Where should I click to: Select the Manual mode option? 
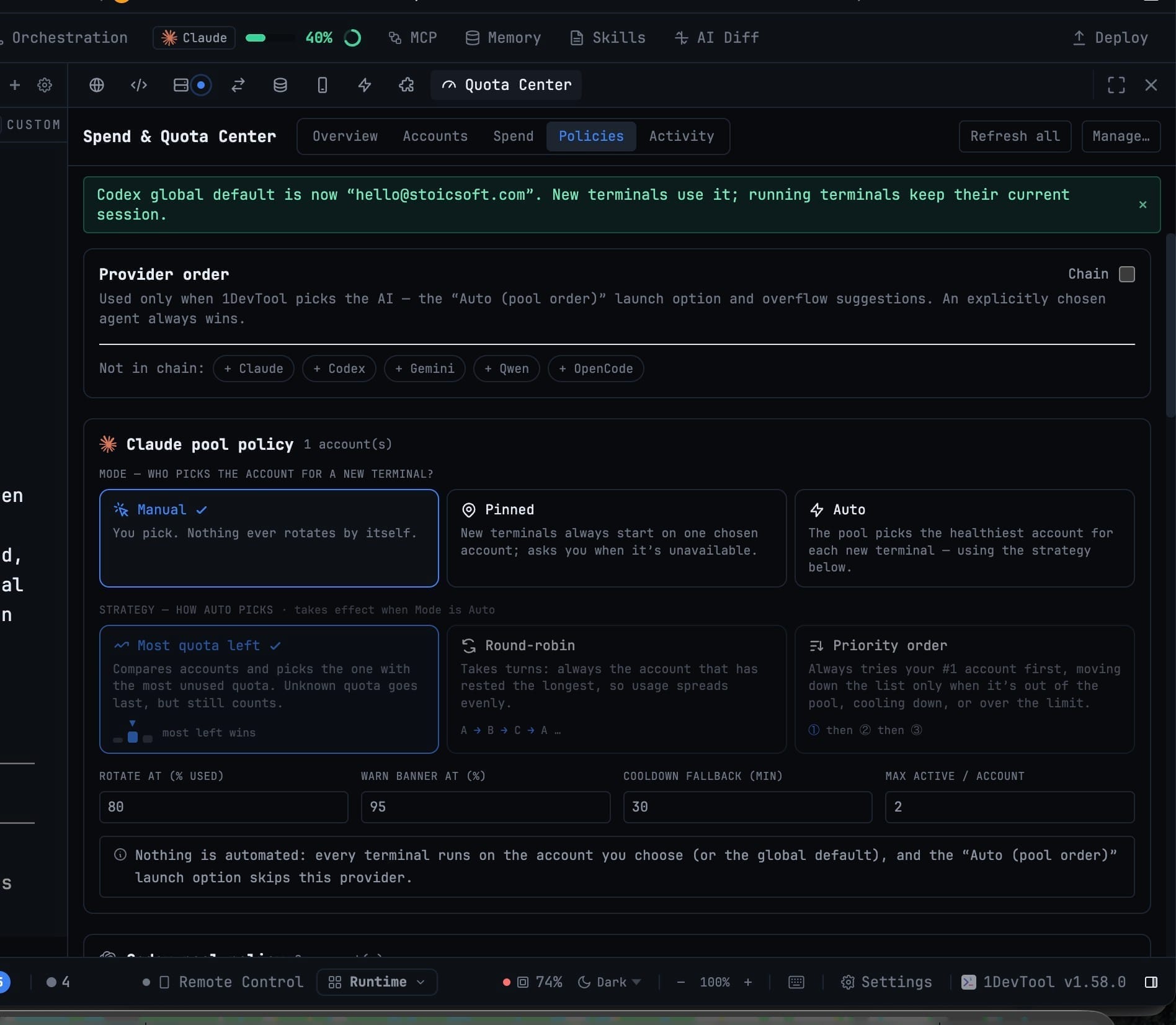click(269, 538)
